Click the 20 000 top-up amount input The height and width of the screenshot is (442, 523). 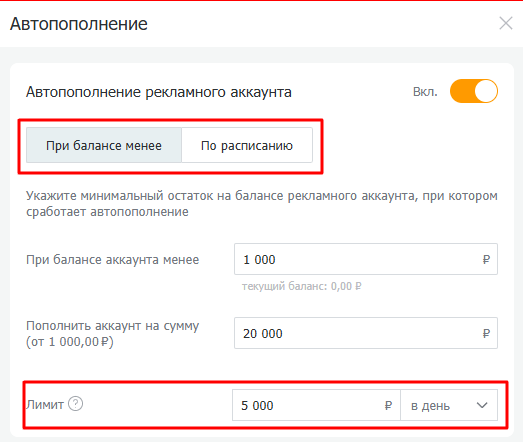click(x=366, y=333)
